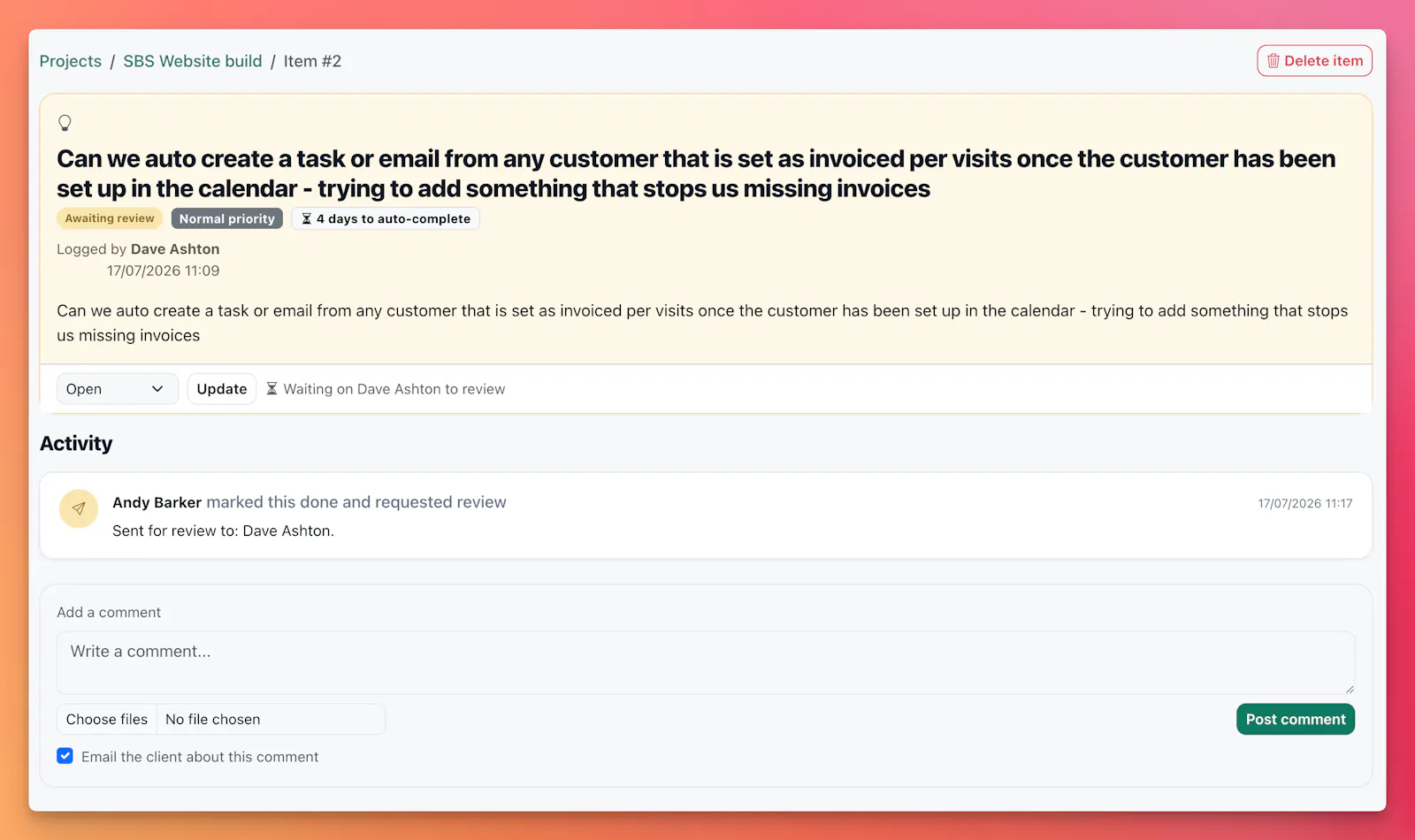Open the Open status dropdown
Screen dimensions: 1415x840
click(x=118, y=389)
